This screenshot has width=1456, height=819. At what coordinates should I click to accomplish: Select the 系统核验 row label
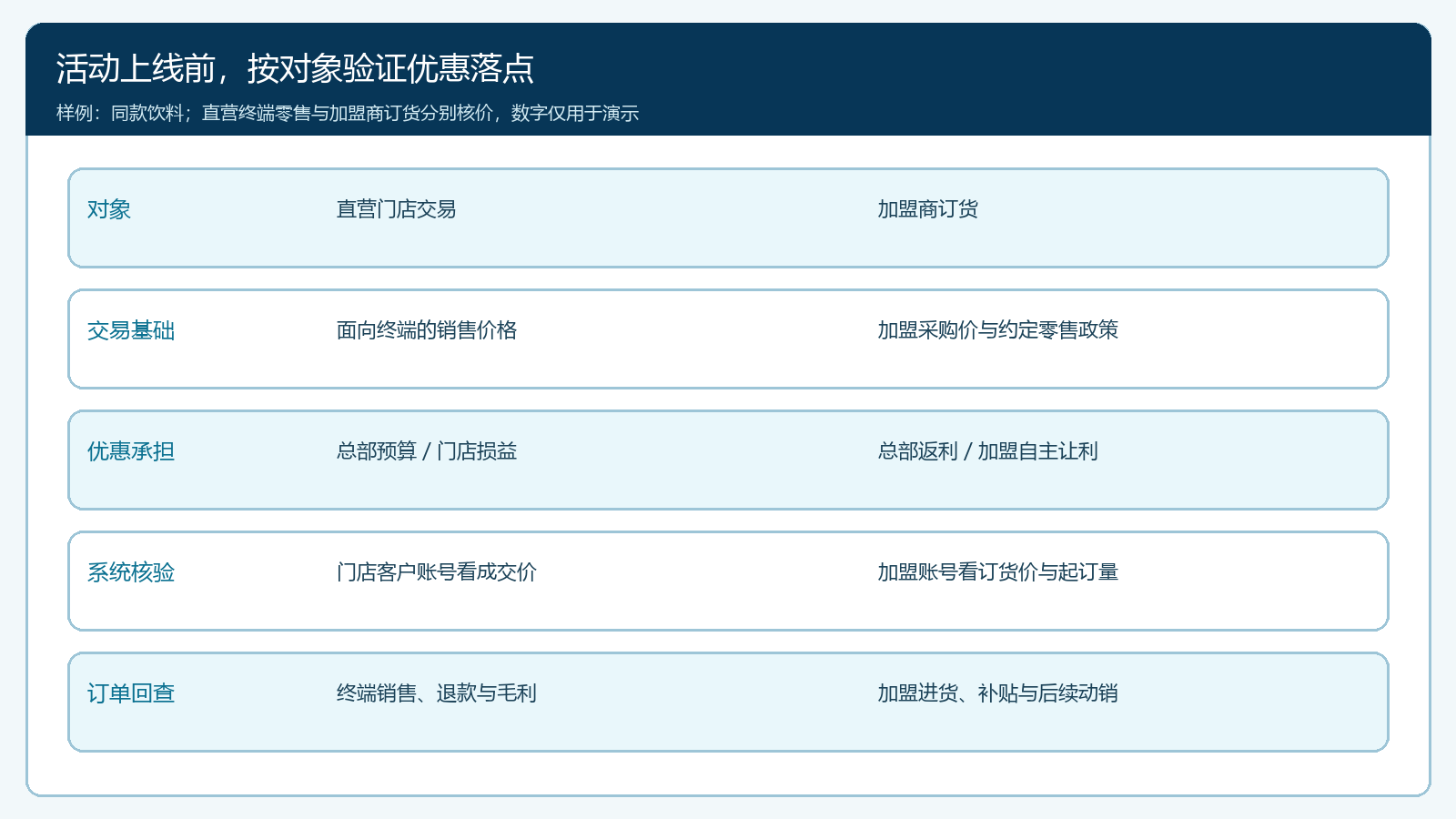131,572
